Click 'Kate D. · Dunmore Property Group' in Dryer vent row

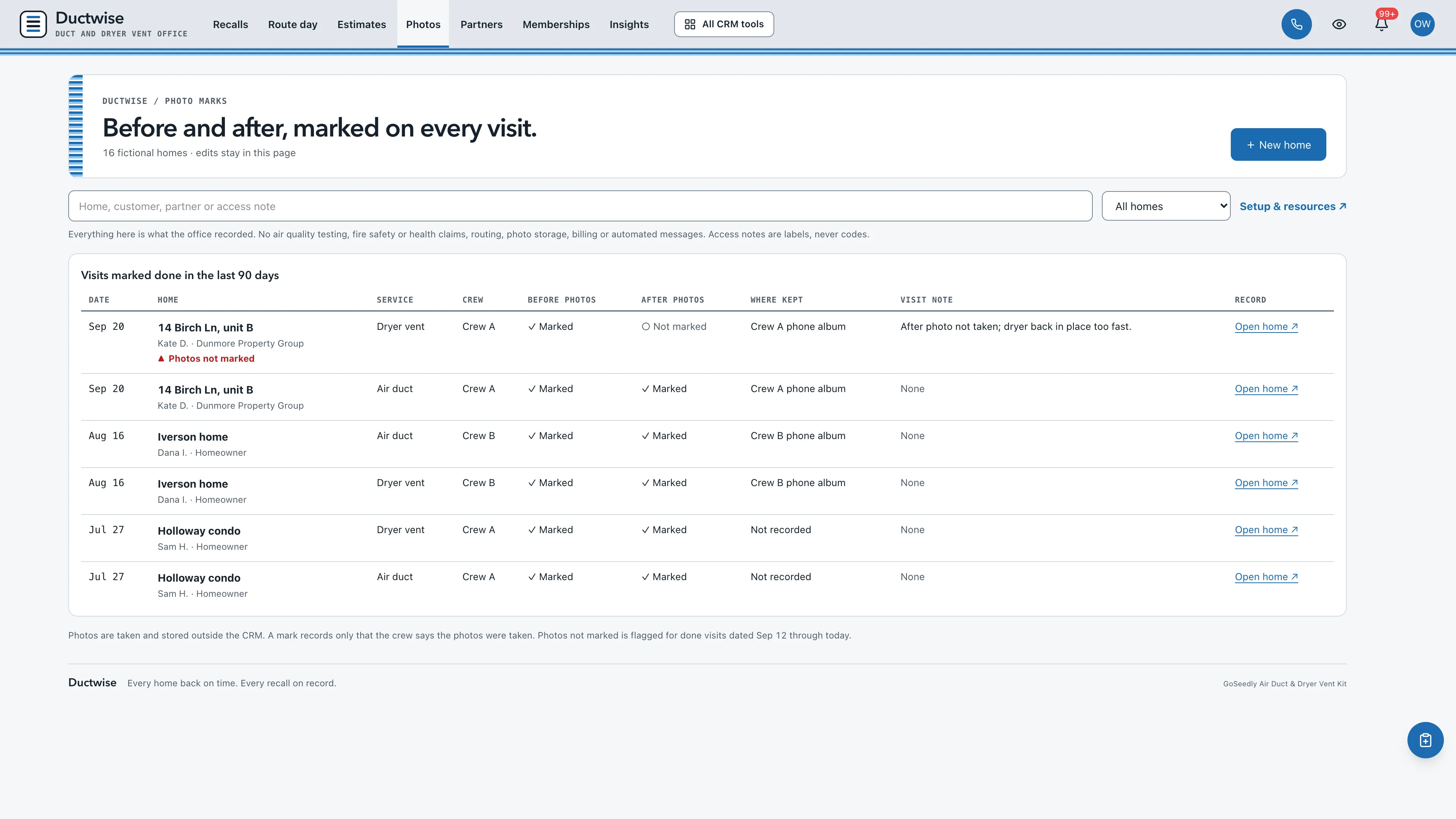coord(231,343)
